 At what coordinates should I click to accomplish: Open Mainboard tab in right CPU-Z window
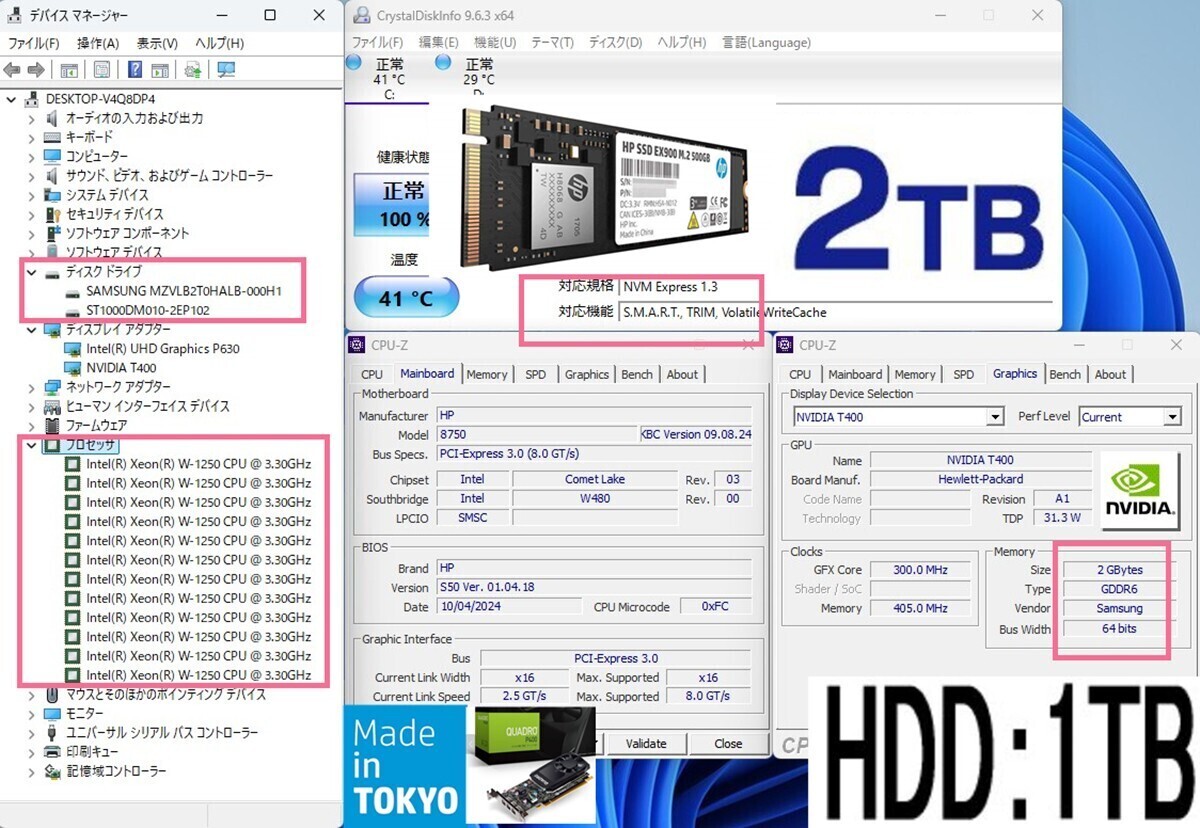click(855, 375)
